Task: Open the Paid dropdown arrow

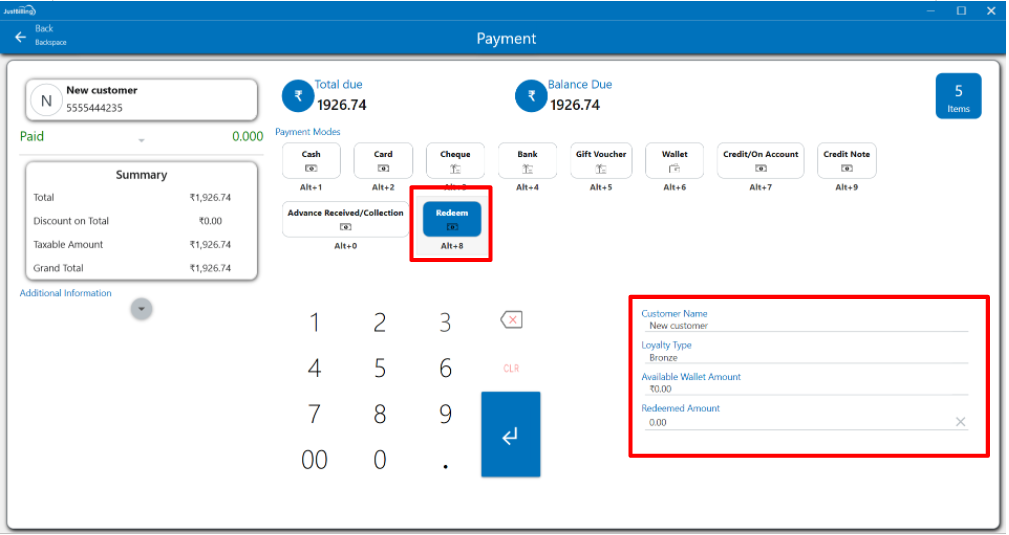Action: [x=141, y=140]
